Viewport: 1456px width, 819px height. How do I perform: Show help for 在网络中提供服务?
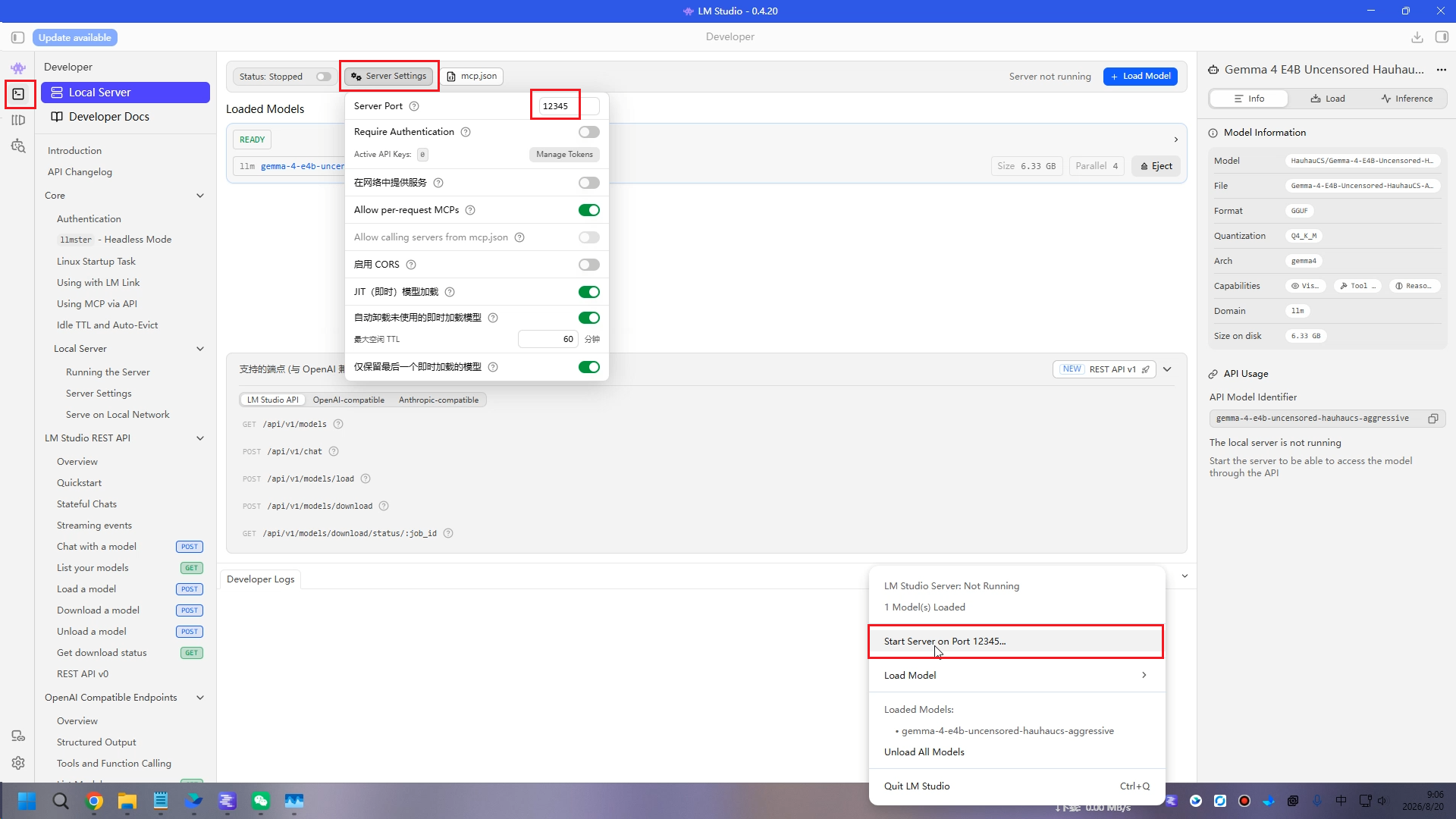pos(438,183)
